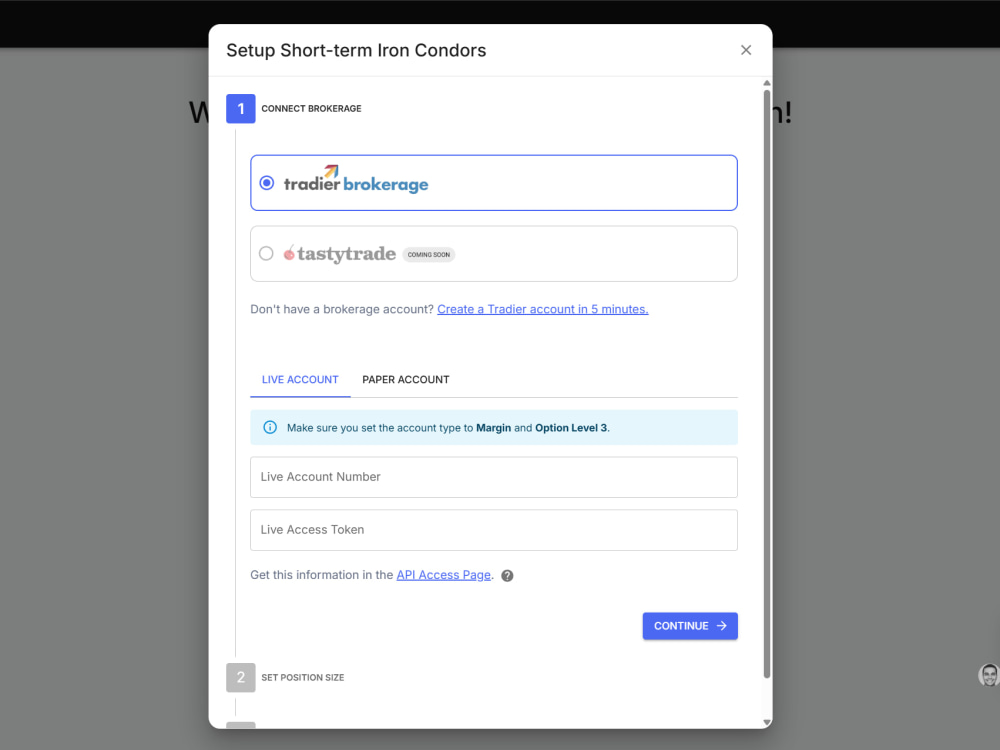
Task: Click the Coming Soon badge
Action: [x=429, y=254]
